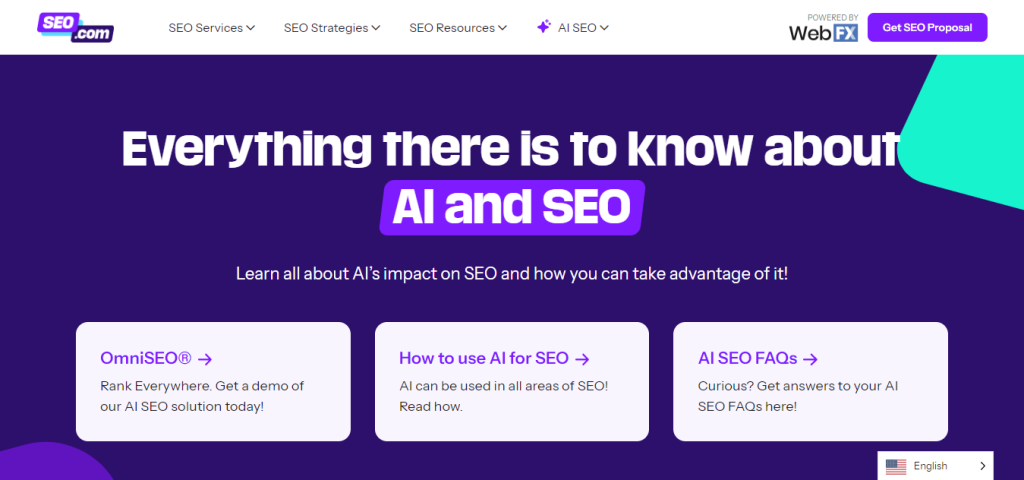Viewport: 1024px width, 480px height.
Task: Click the SEO.com logo
Action: [x=75, y=27]
